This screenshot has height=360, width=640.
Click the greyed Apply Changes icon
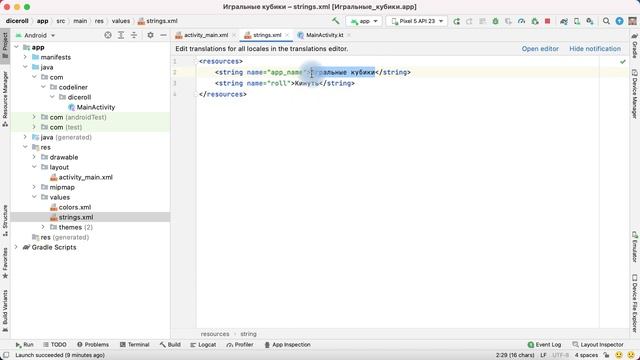[469, 21]
